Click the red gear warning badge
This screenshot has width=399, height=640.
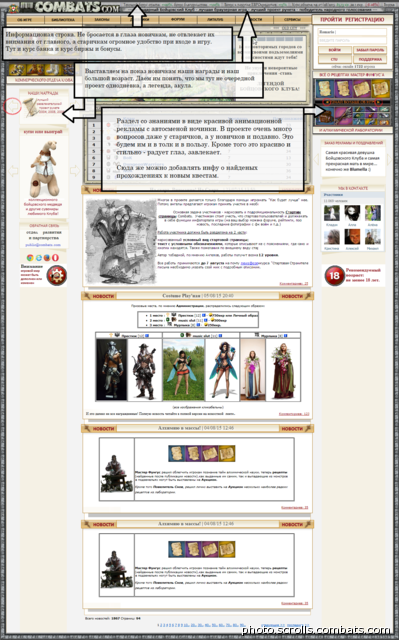[57, 276]
